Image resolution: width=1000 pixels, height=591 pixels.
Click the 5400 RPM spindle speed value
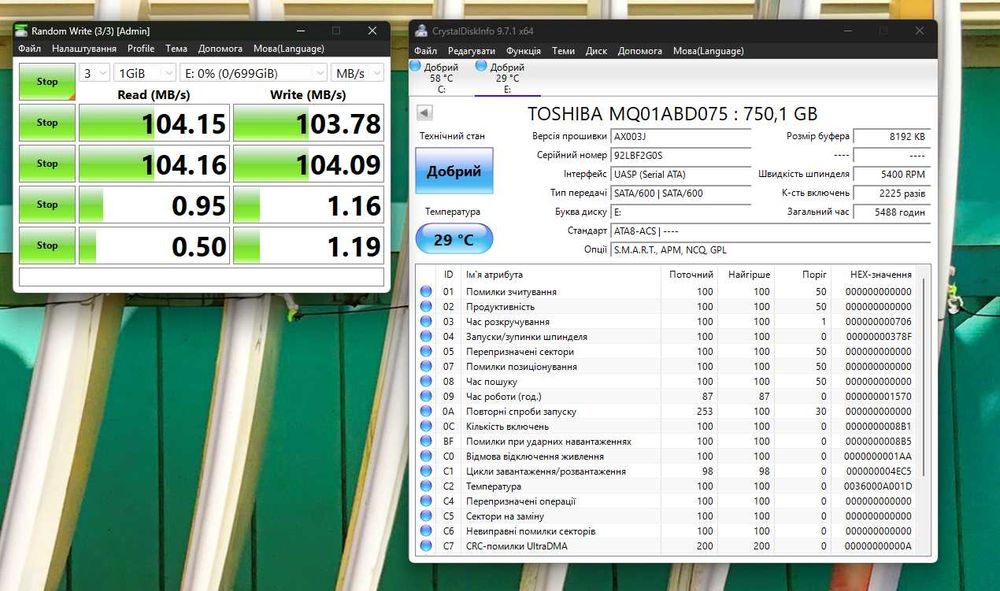[892, 174]
